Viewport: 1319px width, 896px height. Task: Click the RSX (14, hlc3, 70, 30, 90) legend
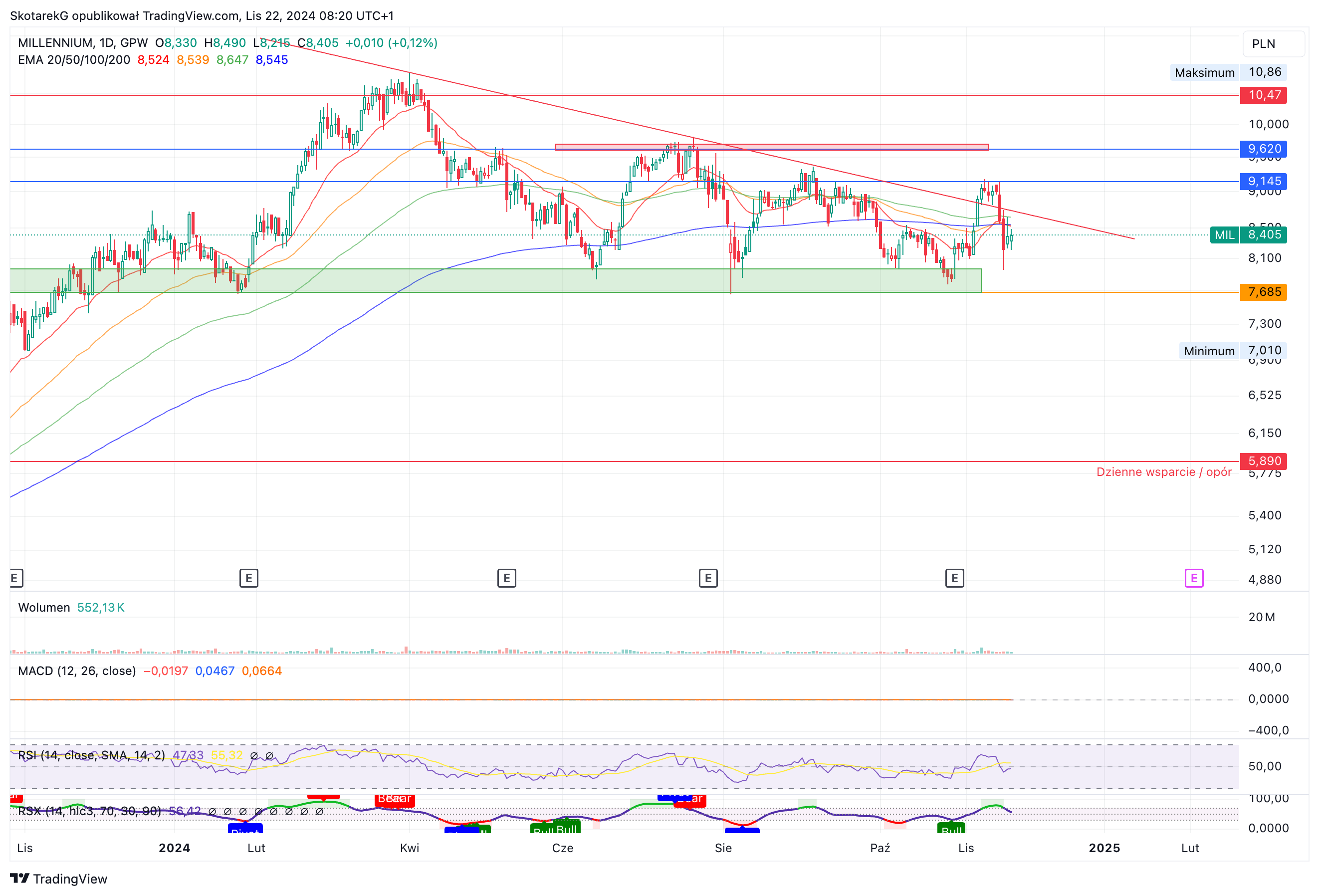pyautogui.click(x=89, y=812)
